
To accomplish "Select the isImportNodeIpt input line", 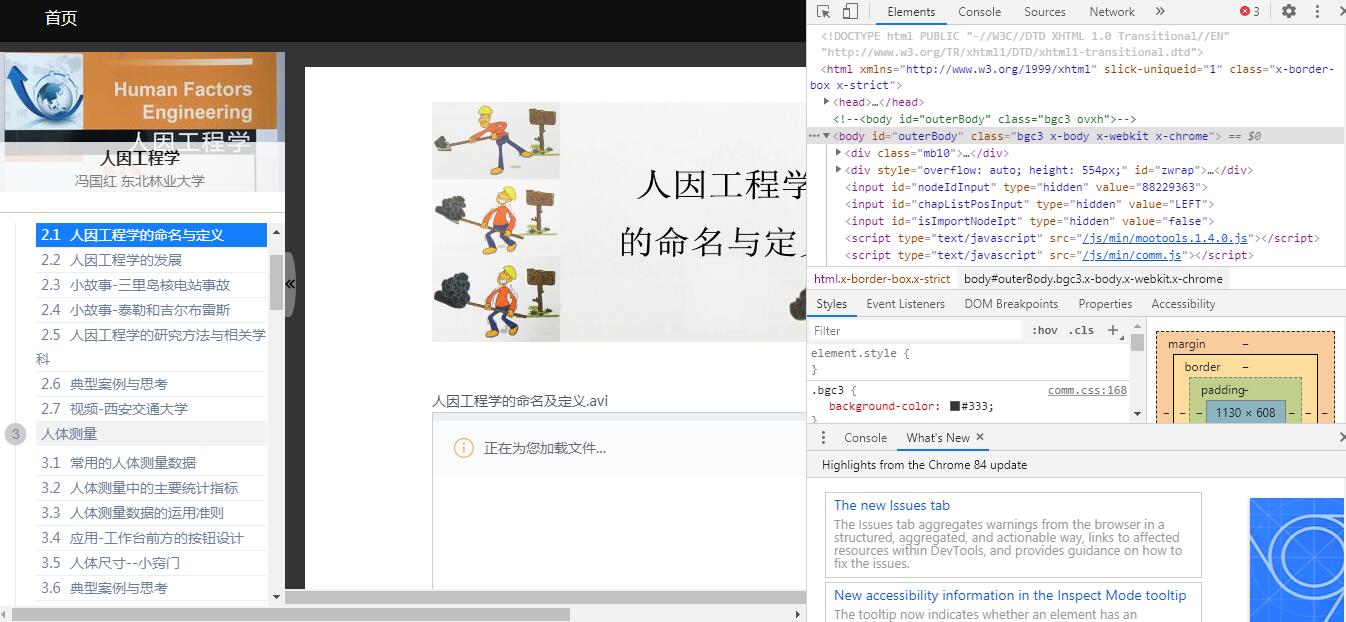I will [1030, 221].
